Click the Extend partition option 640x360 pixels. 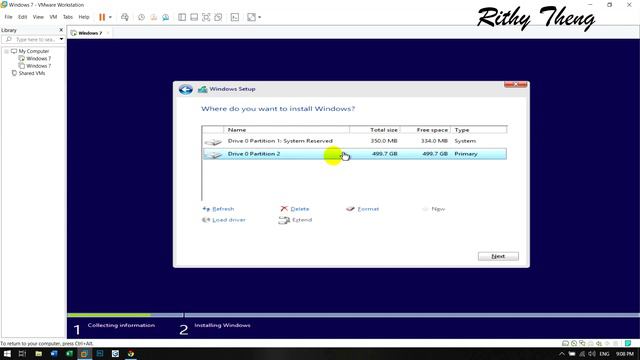[302, 220]
